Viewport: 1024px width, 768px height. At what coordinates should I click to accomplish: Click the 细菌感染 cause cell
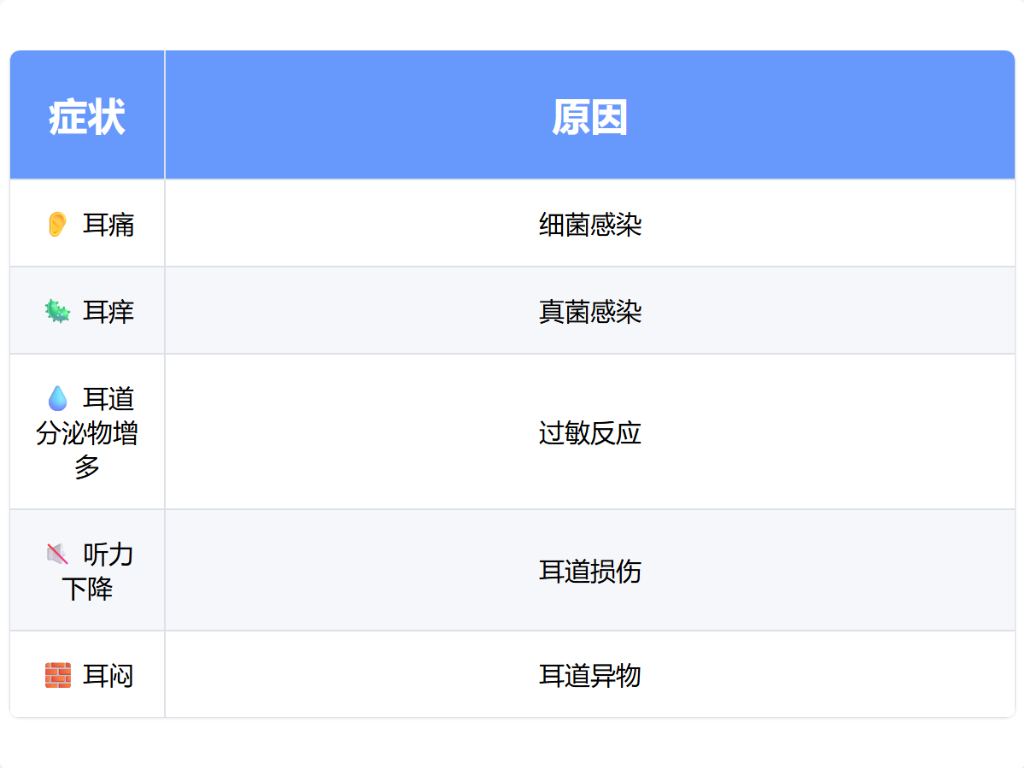(x=590, y=224)
